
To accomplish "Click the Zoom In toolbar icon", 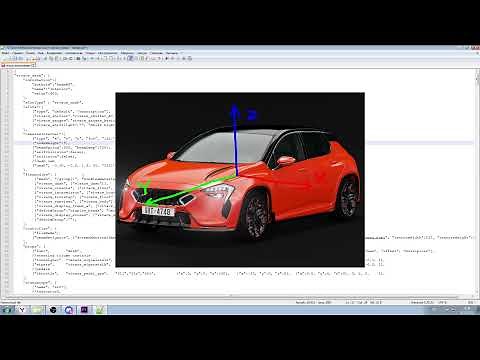I will tap(92, 58).
